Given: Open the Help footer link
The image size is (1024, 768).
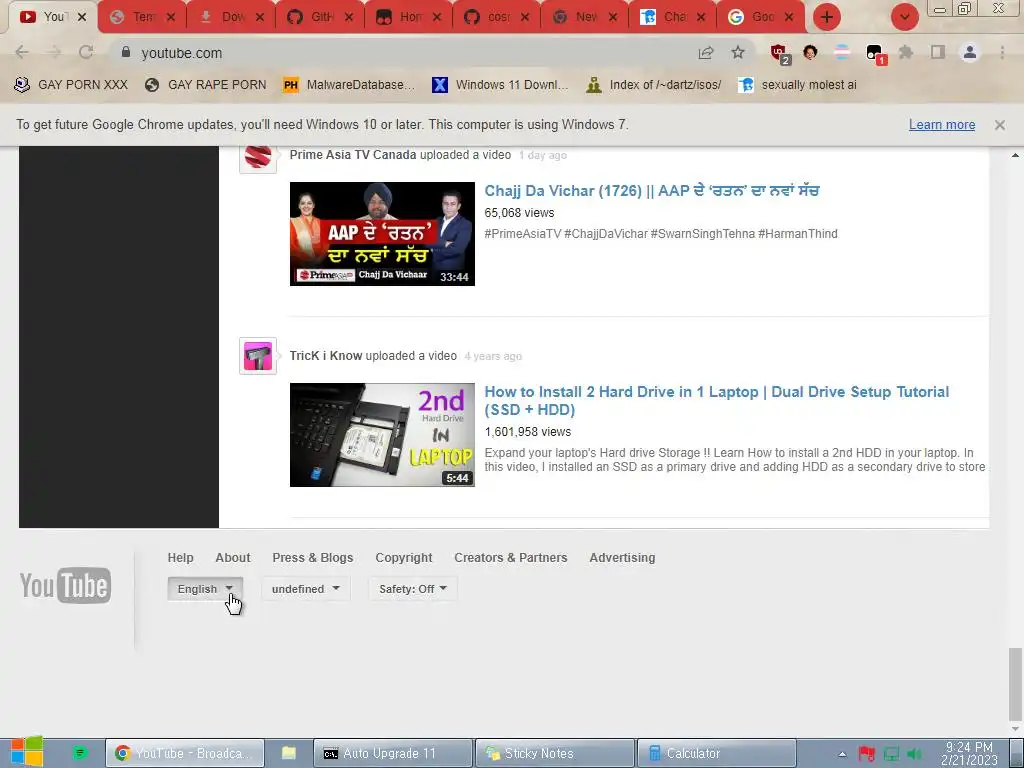Looking at the screenshot, I should (180, 558).
